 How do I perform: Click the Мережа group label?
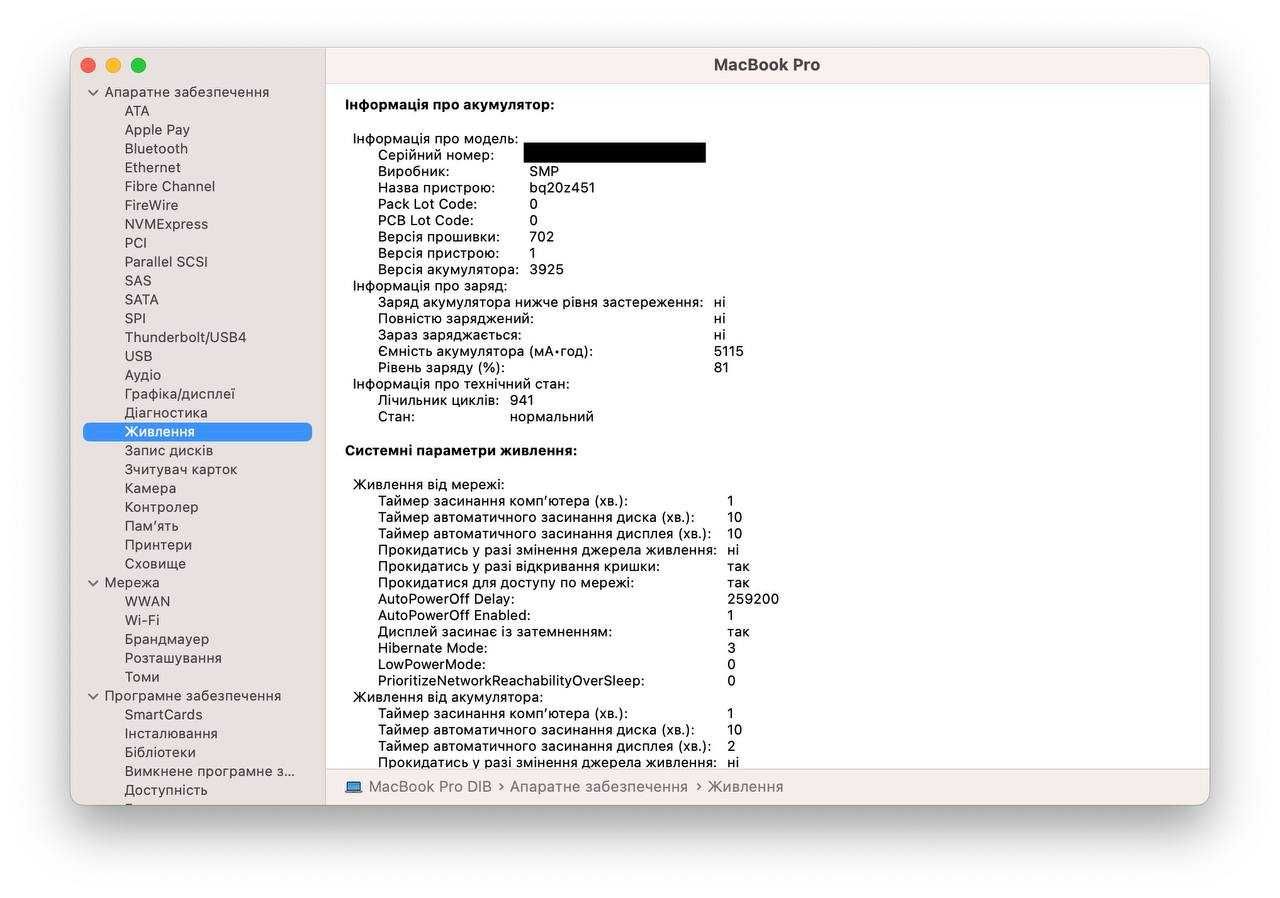132,583
